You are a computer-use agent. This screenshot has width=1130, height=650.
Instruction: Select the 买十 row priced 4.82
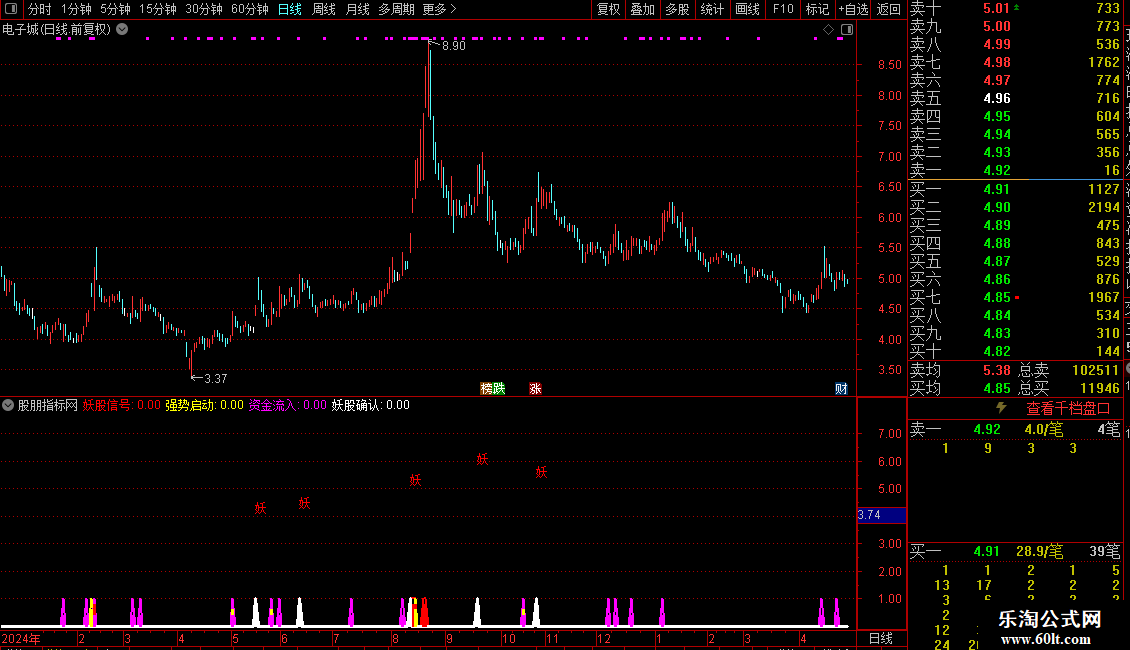1015,351
